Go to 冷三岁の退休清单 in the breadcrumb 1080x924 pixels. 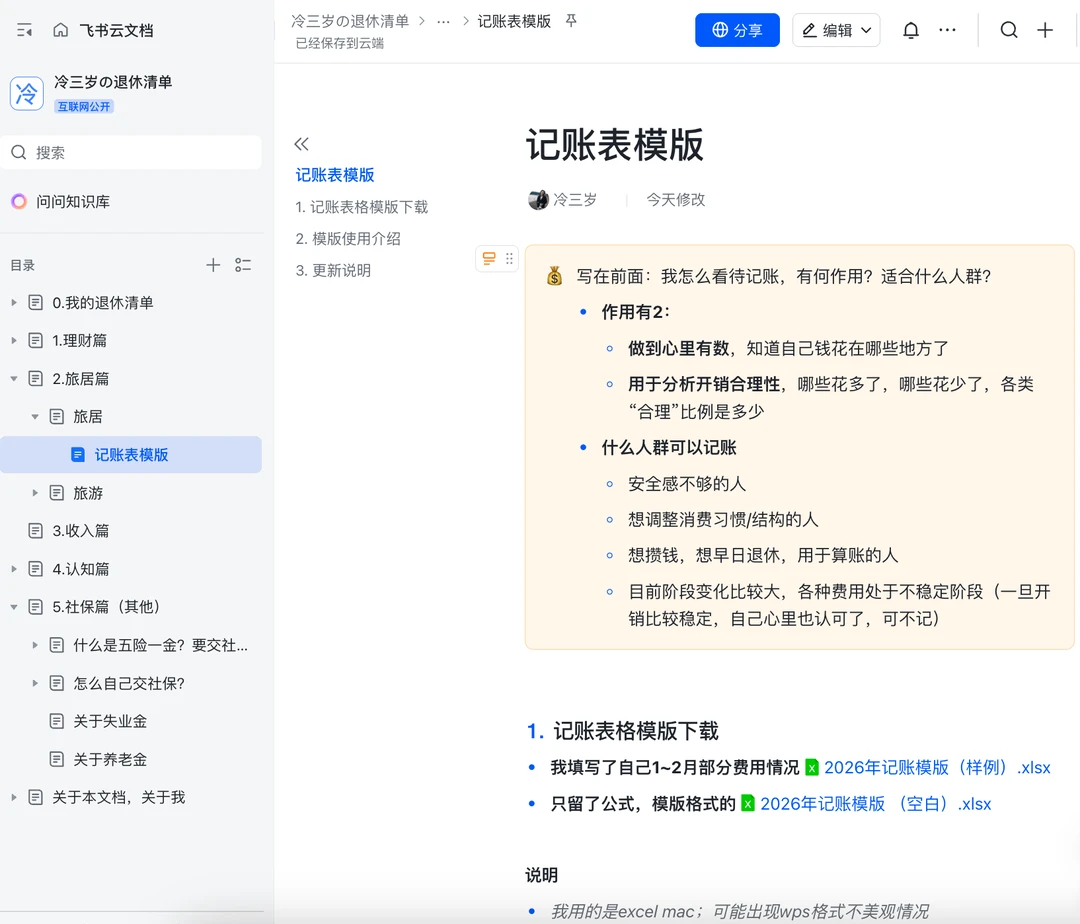pos(350,21)
